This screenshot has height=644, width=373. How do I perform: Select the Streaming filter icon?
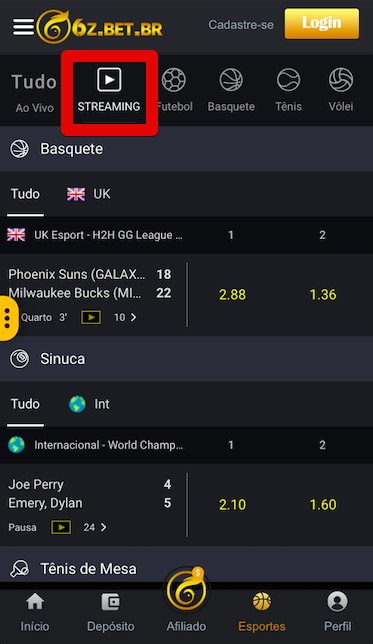(109, 80)
